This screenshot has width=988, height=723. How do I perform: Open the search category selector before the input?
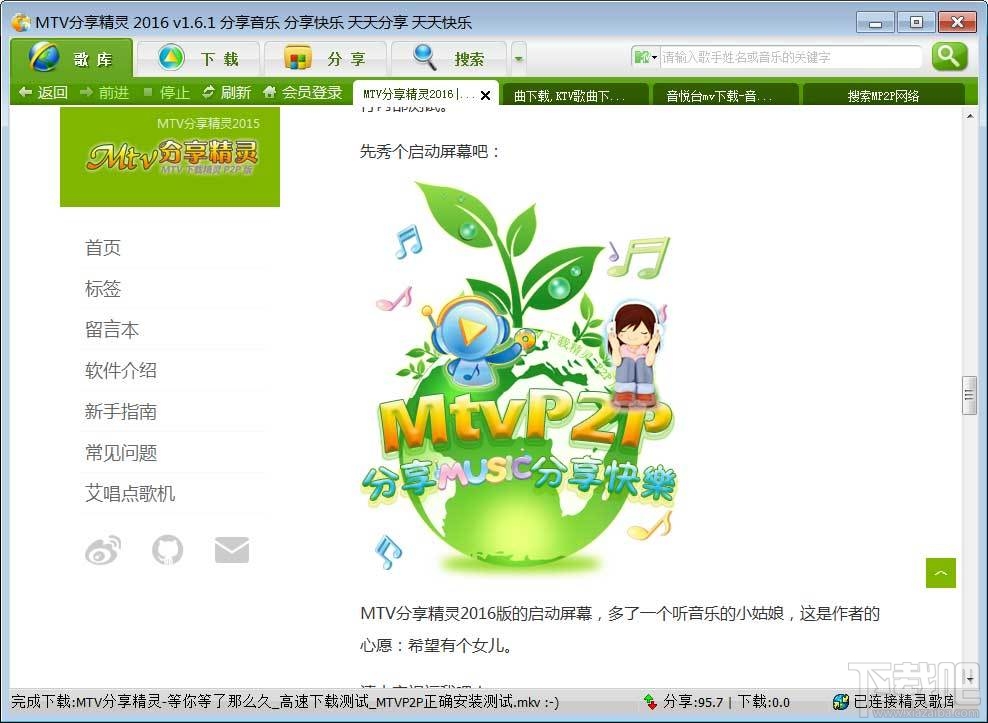click(x=645, y=57)
